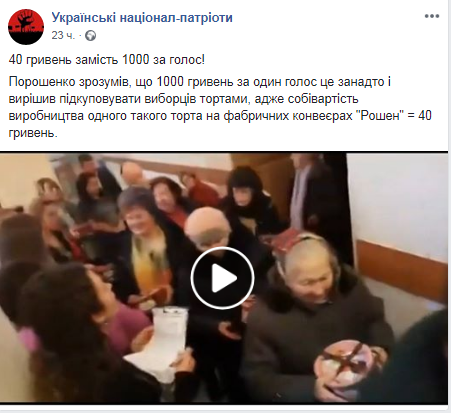Click the page's red hand avatar
This screenshot has height=413, width=451.
pyautogui.click(x=26, y=27)
